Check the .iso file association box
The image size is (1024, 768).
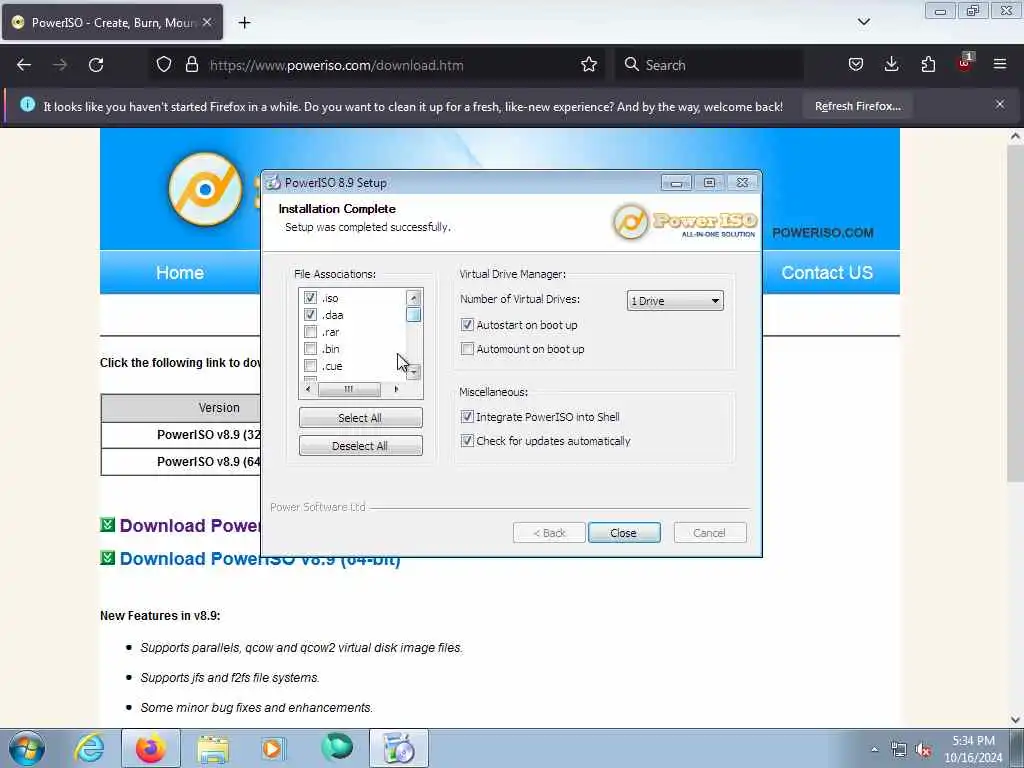pos(310,298)
